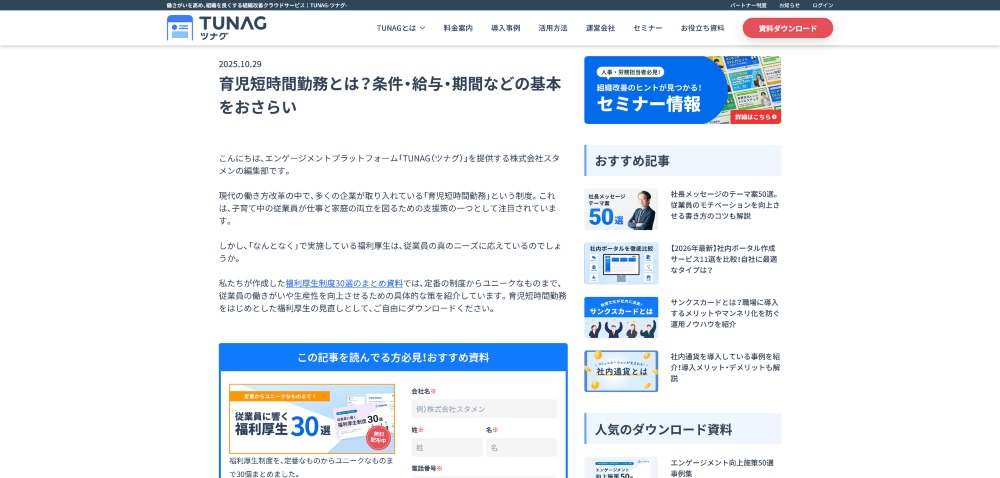Click the article title 育児短時間勤務とは

point(390,95)
